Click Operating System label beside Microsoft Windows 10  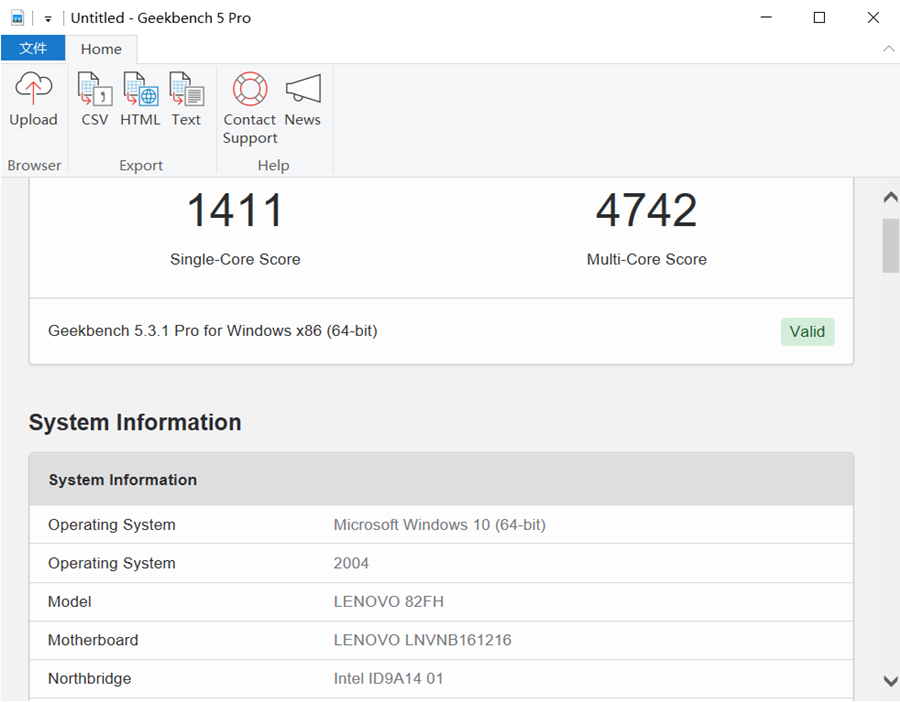coord(112,525)
